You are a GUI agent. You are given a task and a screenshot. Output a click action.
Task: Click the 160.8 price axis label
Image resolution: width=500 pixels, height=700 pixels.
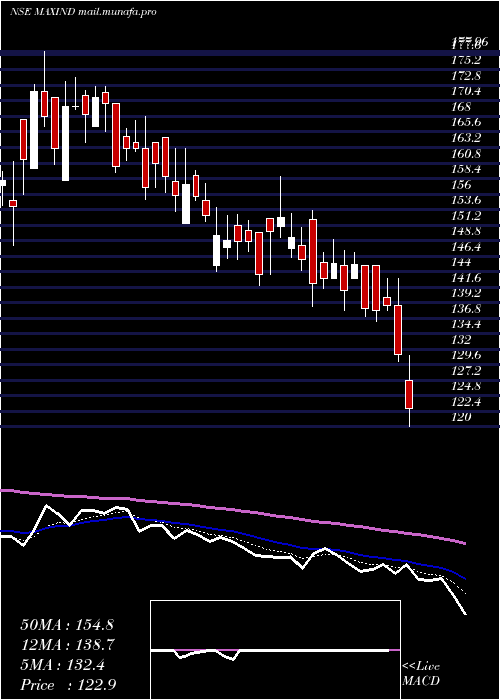click(465, 154)
